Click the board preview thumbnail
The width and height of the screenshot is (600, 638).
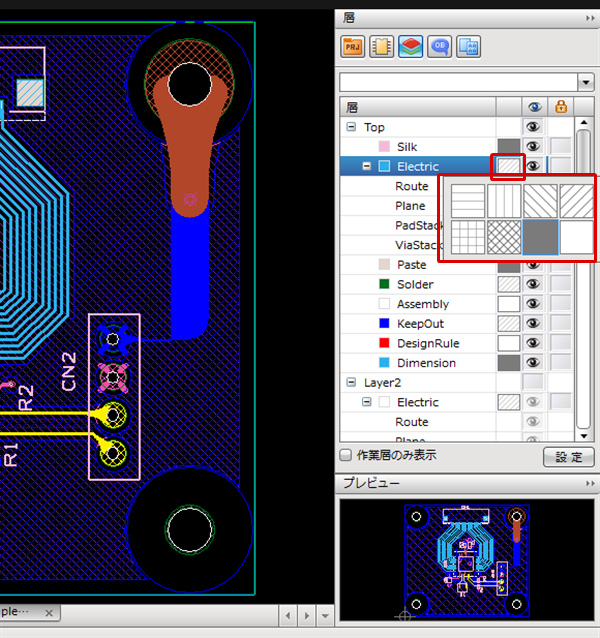point(467,560)
